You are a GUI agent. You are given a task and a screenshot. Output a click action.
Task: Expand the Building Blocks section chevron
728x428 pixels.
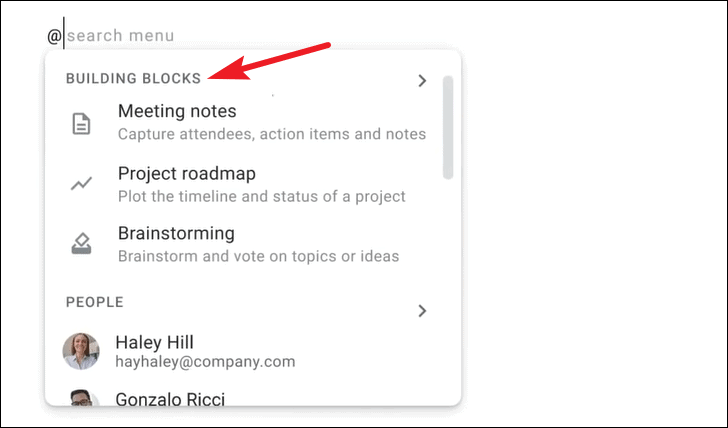pos(422,81)
